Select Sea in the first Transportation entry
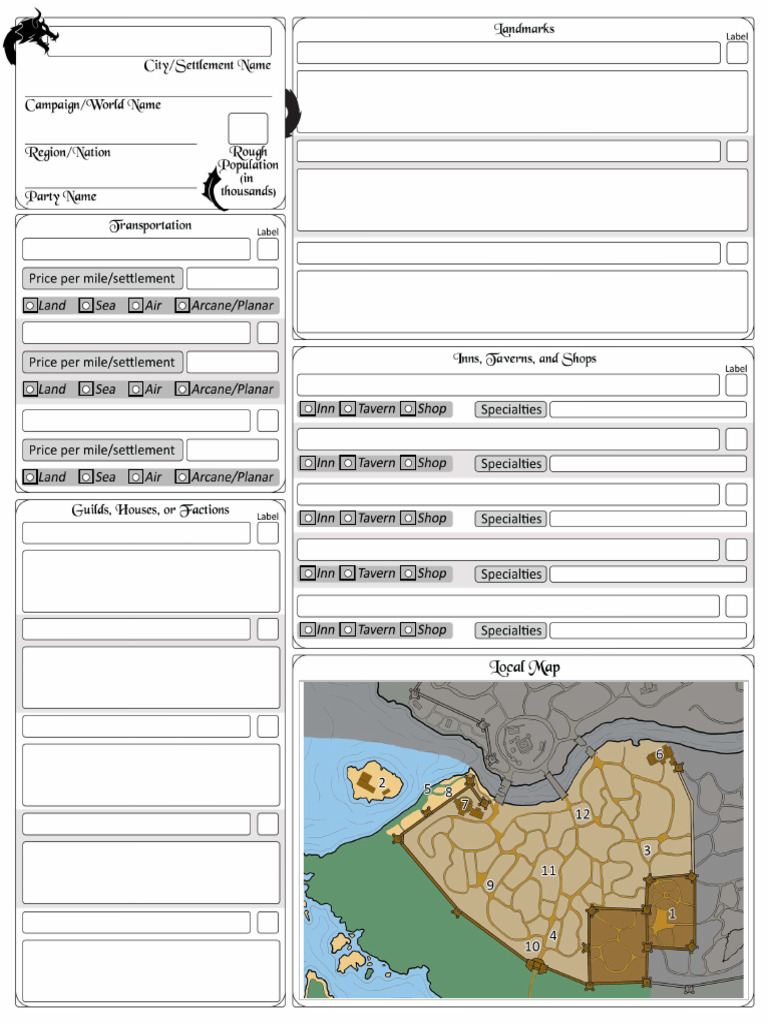This screenshot has height=1024, width=768. point(86,305)
